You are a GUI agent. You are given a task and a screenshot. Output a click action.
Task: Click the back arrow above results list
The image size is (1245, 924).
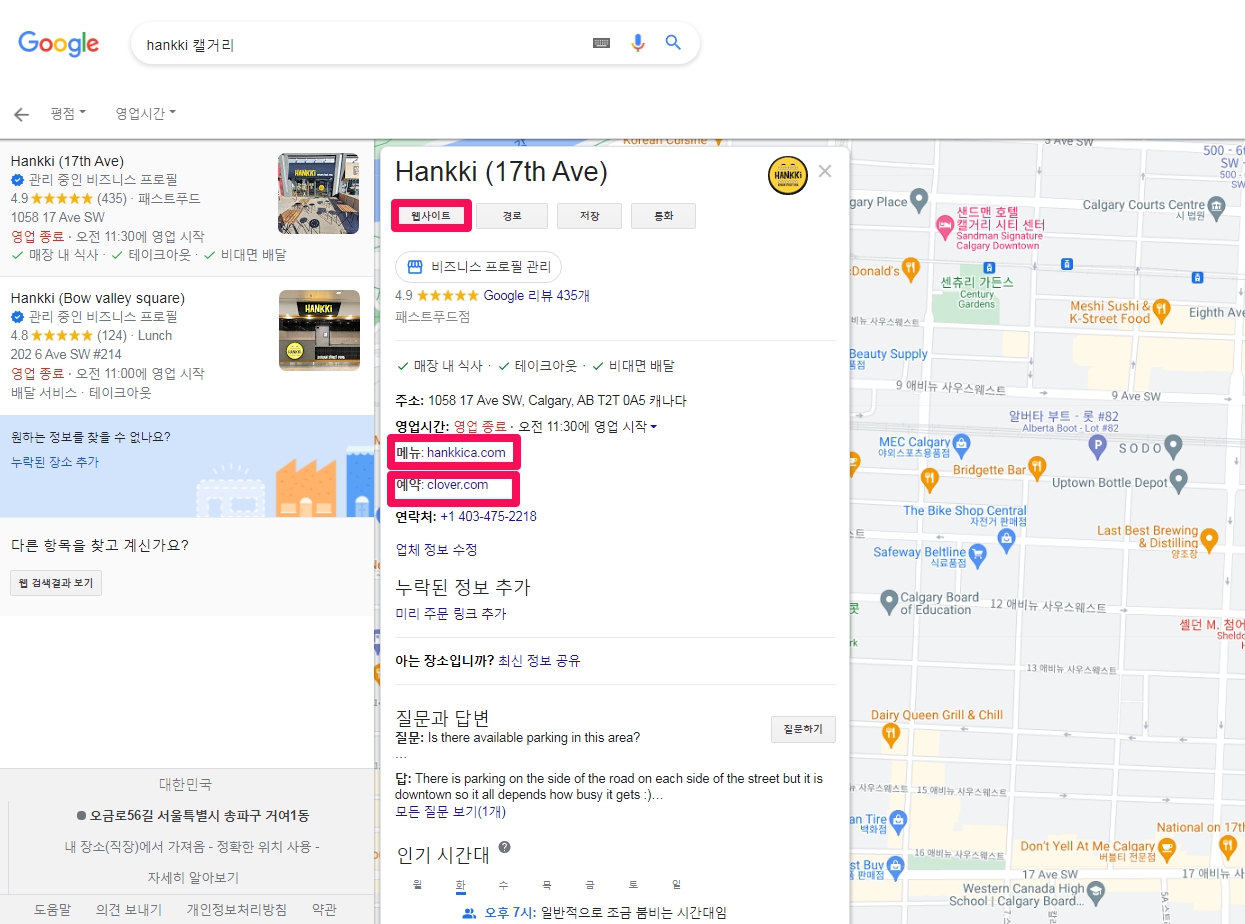(x=21, y=114)
